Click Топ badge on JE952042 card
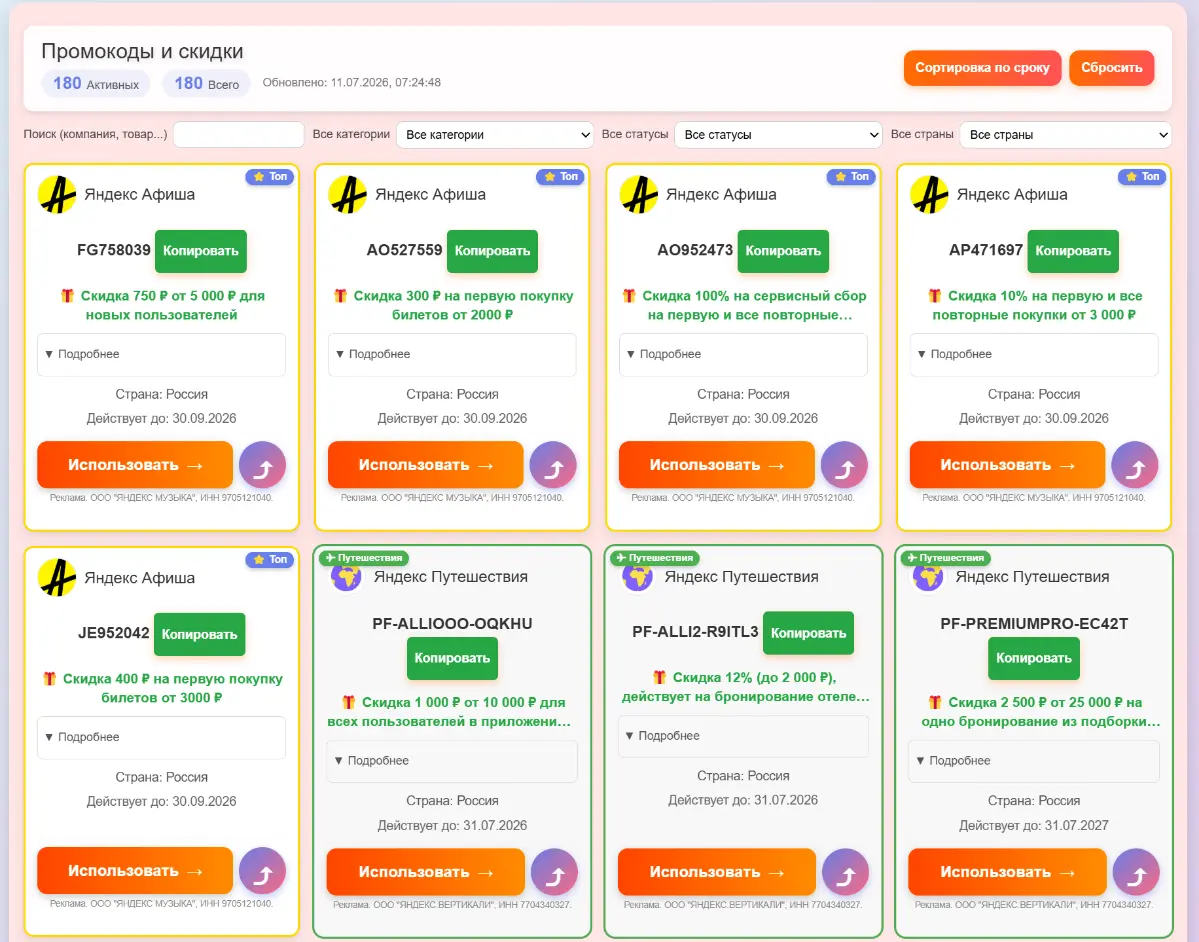Screen dimensions: 1199x942 pyautogui.click(x=270, y=560)
